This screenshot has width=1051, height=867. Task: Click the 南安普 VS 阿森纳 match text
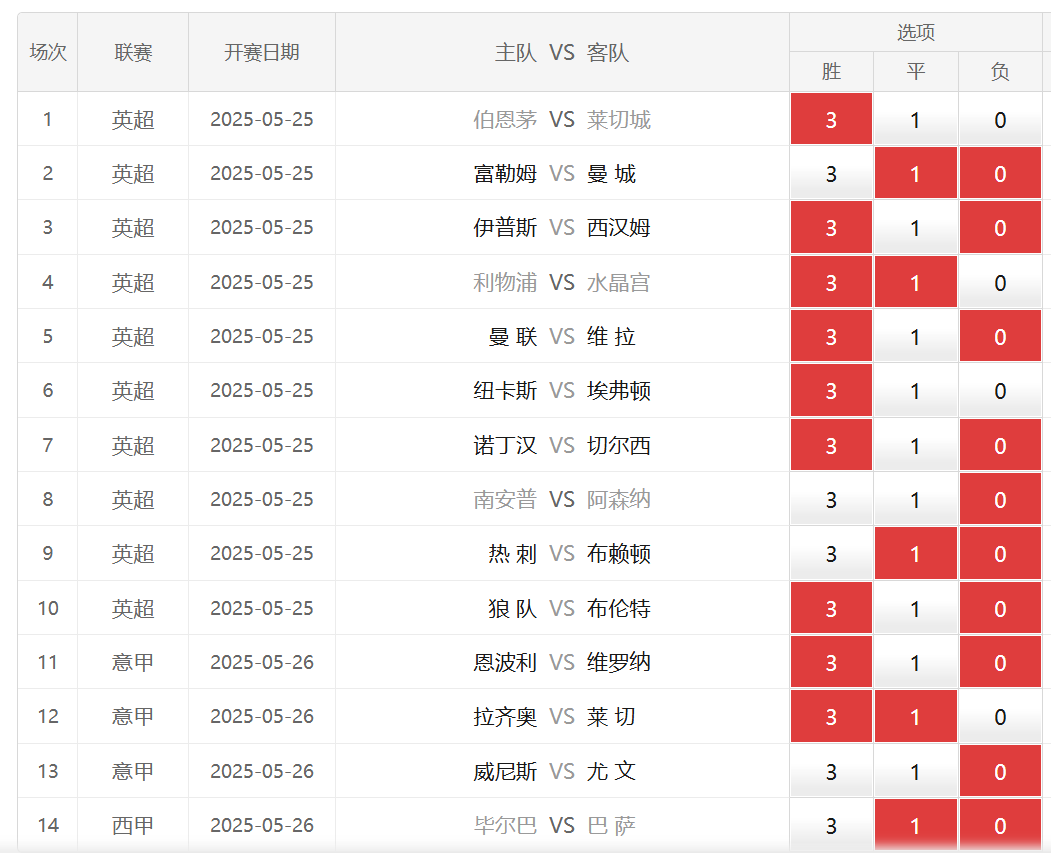click(562, 500)
